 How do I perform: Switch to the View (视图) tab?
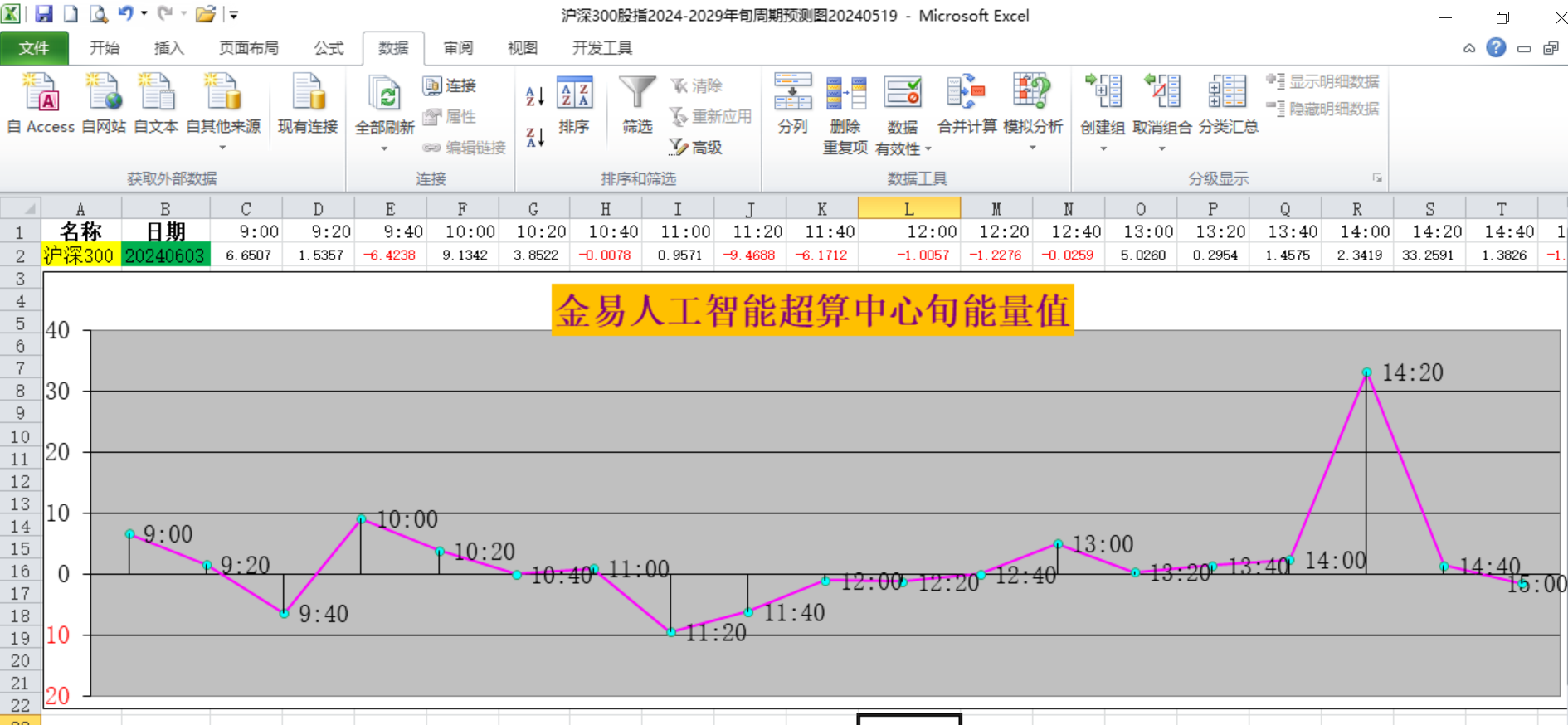point(523,48)
